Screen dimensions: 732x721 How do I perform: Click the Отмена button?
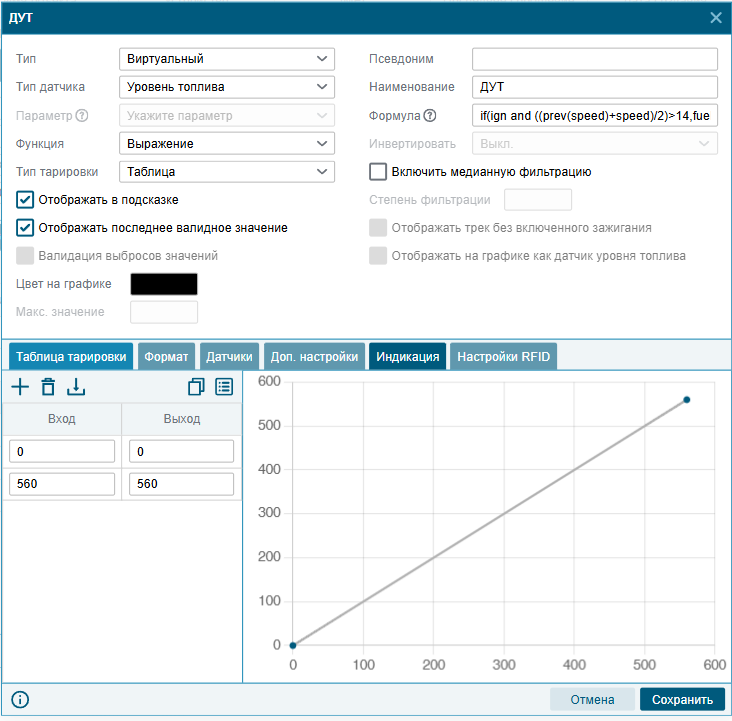(x=591, y=700)
